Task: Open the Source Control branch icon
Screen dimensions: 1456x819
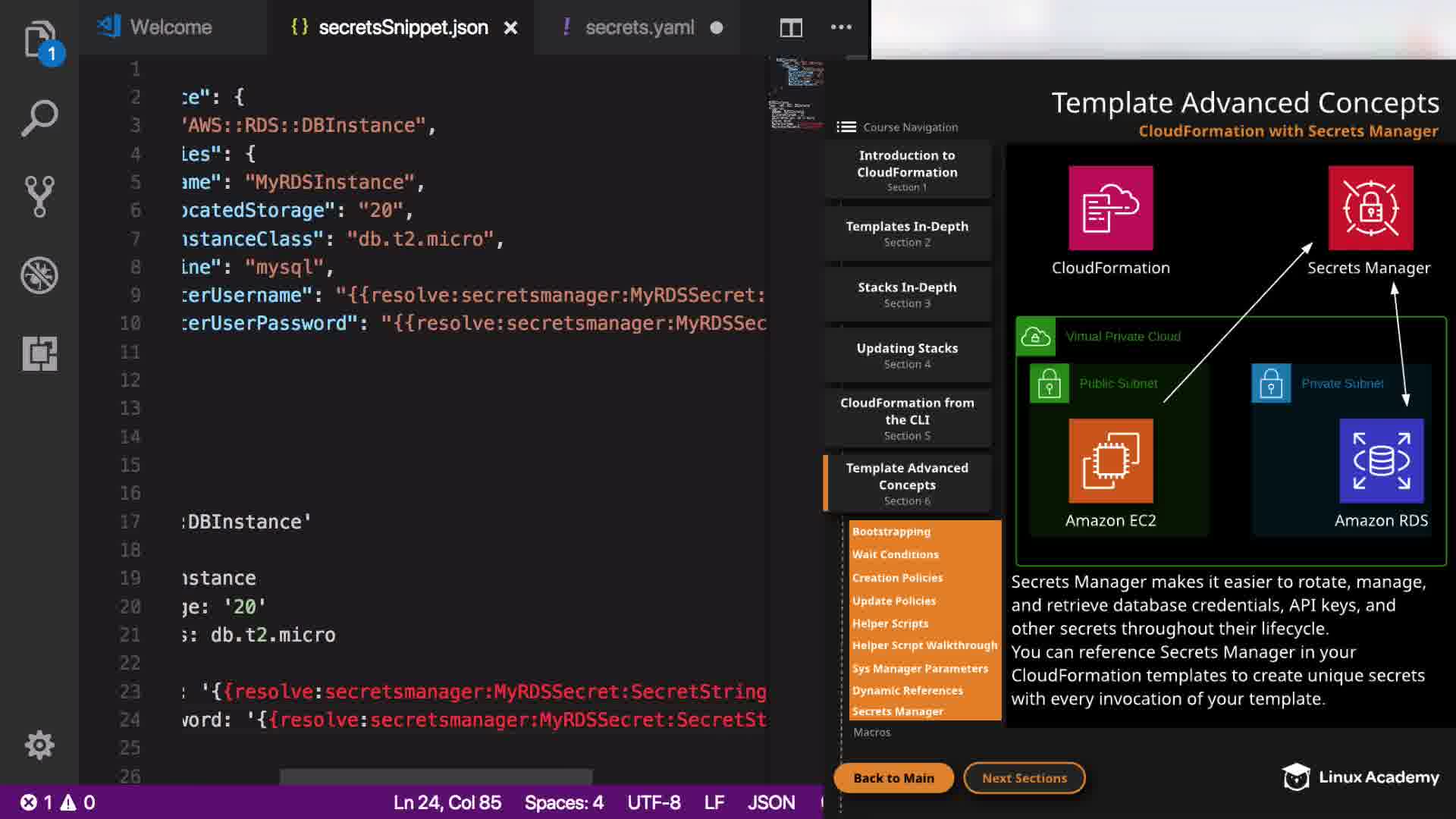Action: click(39, 196)
